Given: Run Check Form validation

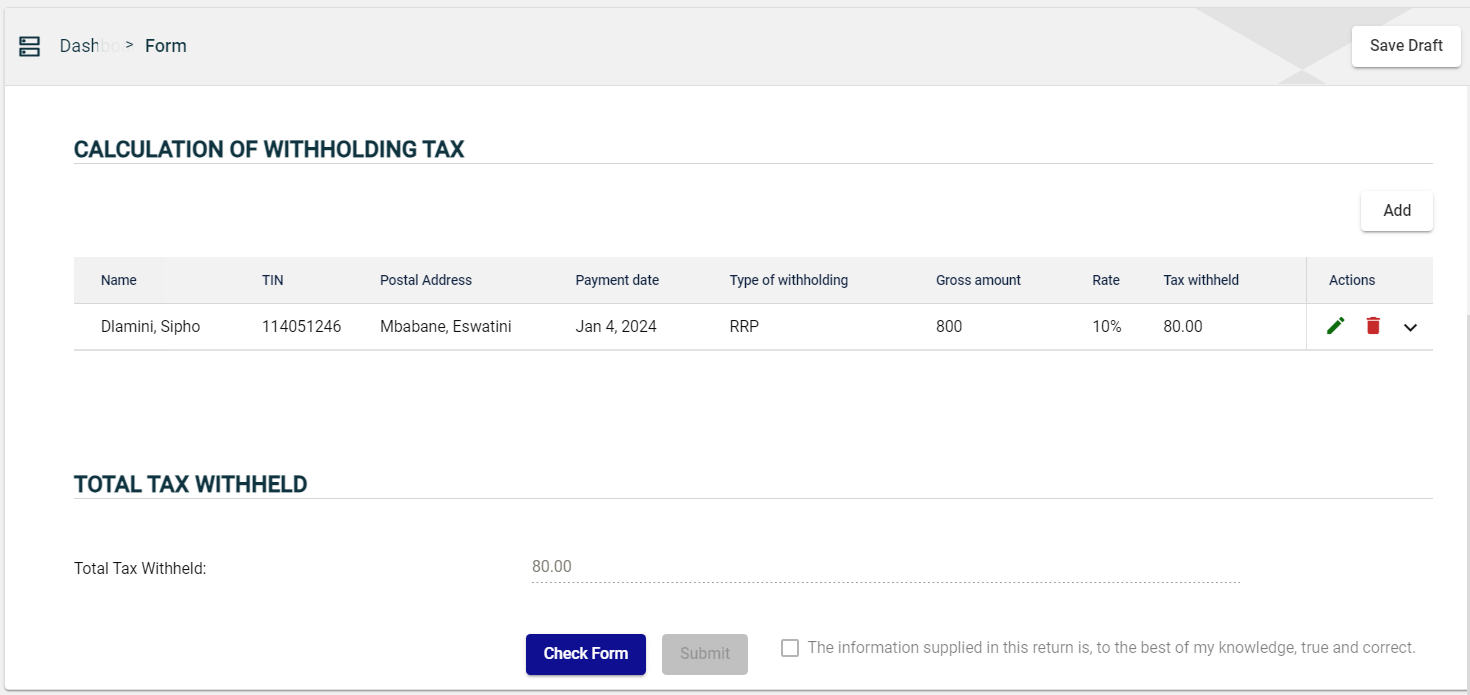Looking at the screenshot, I should click(x=585, y=654).
